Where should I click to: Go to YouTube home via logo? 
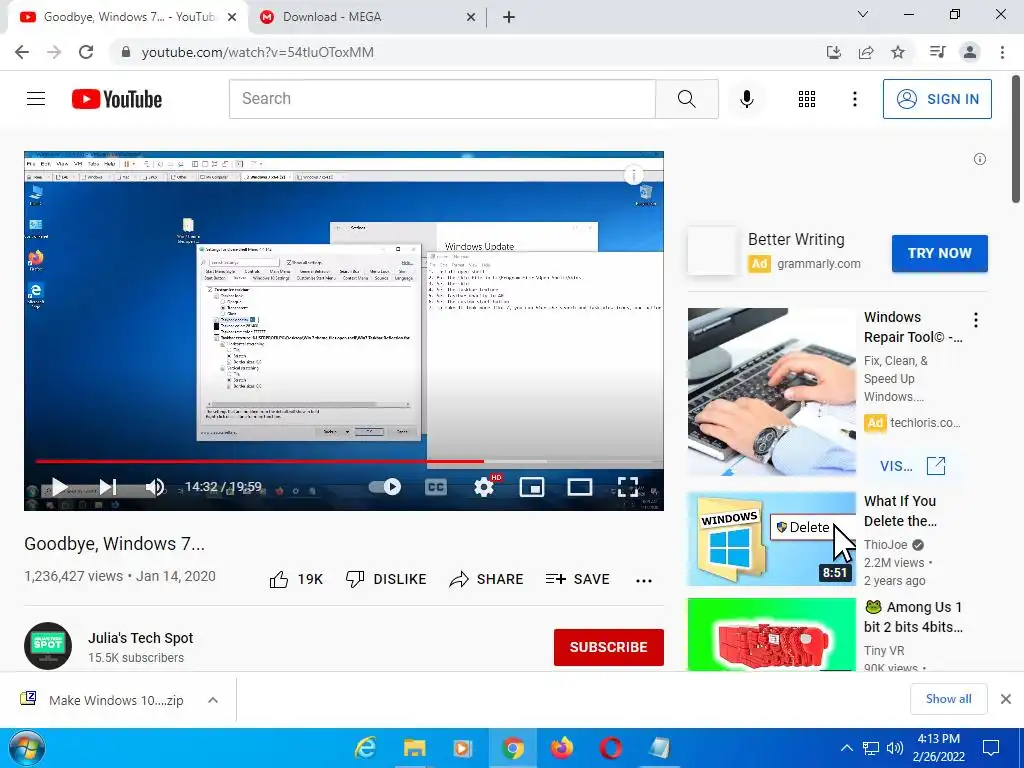click(117, 99)
